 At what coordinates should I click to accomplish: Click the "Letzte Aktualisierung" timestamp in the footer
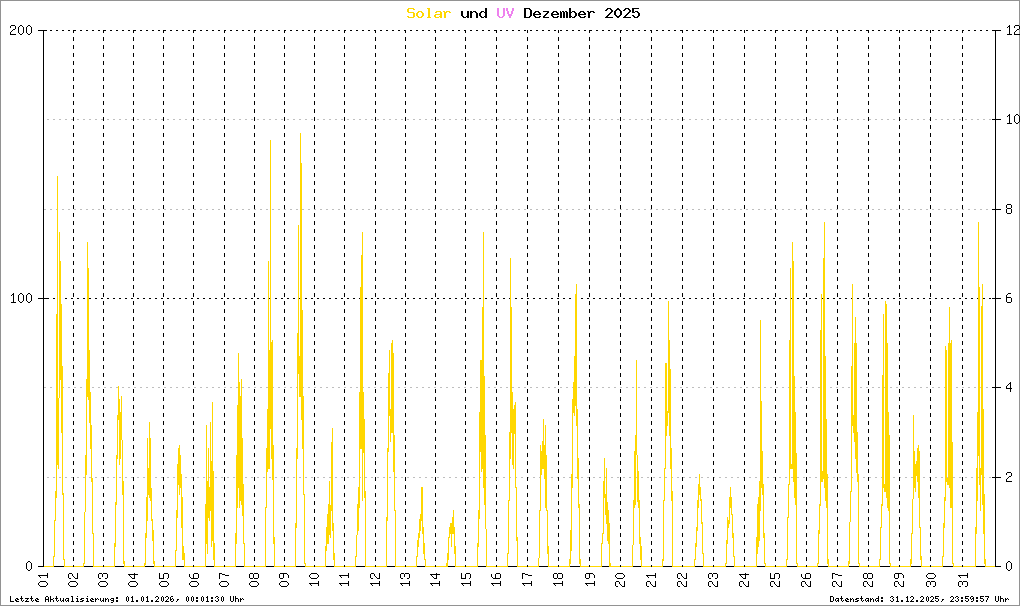(127, 599)
